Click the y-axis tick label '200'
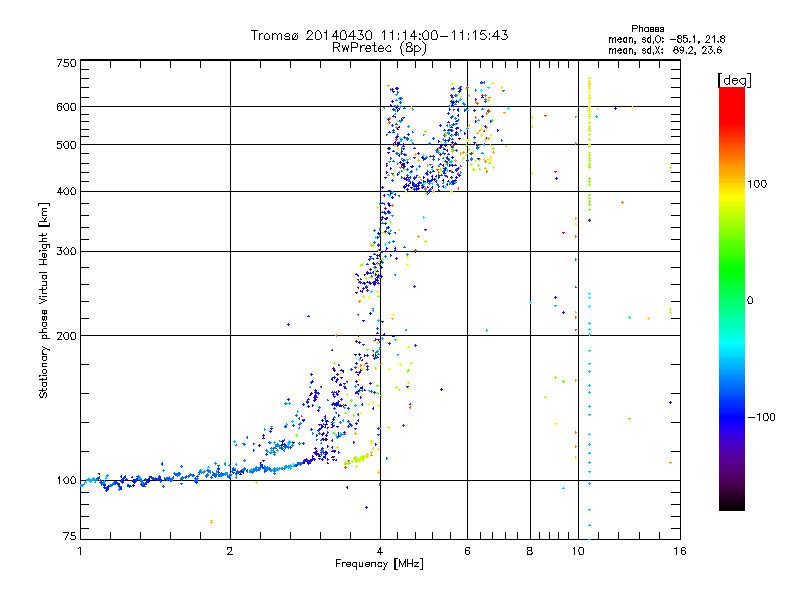Screen dimensions: 800x600 66,336
